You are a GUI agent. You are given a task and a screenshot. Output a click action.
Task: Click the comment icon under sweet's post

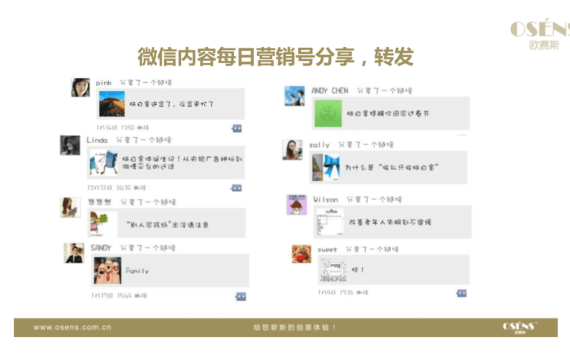[462, 293]
